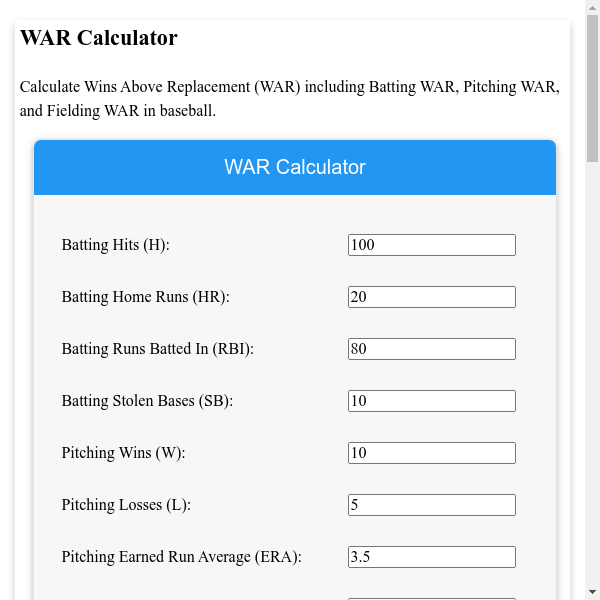The width and height of the screenshot is (600, 600).
Task: Select the Earned Run Average input field
Action: click(431, 557)
